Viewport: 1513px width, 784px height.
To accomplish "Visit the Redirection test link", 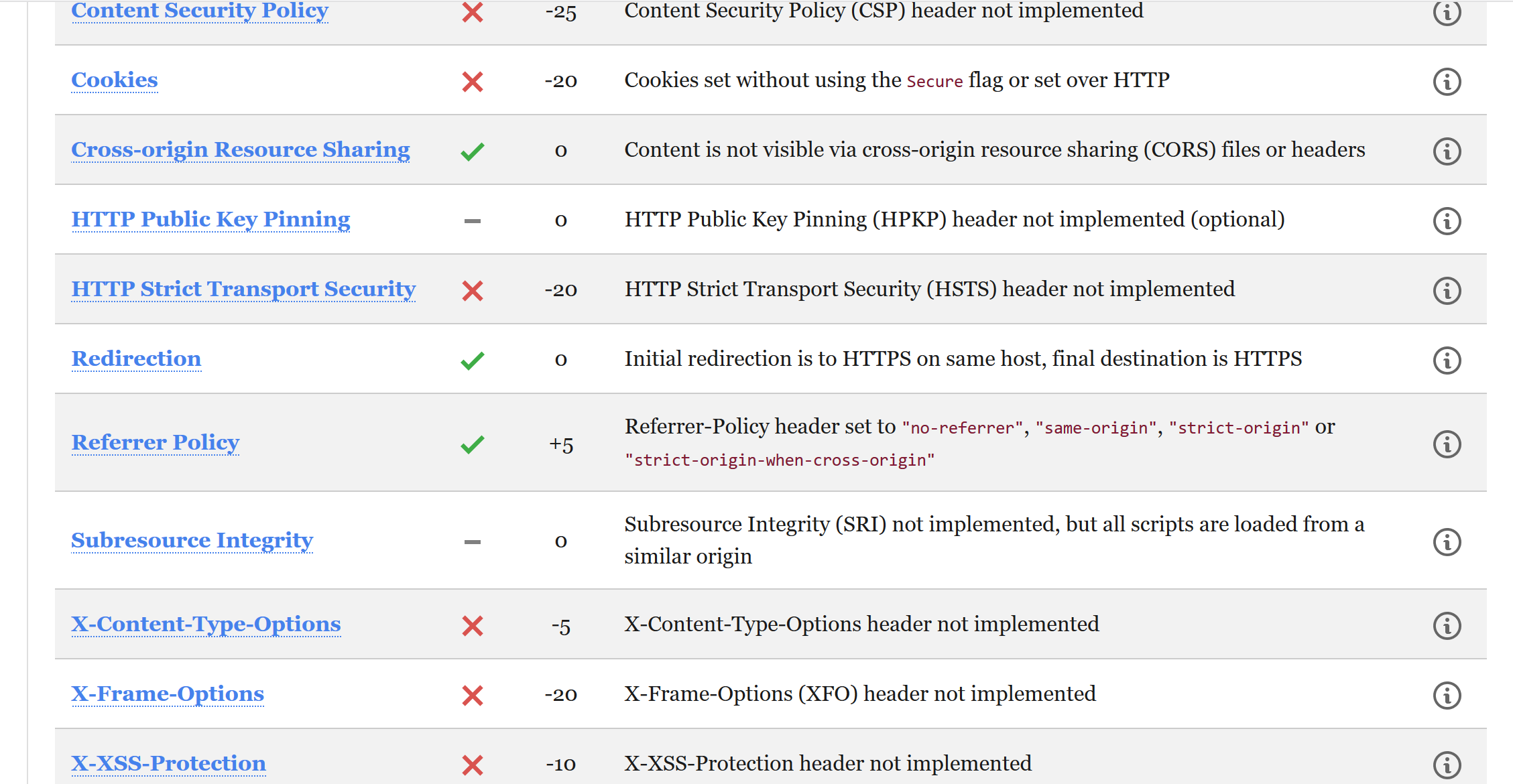I will tap(136, 358).
